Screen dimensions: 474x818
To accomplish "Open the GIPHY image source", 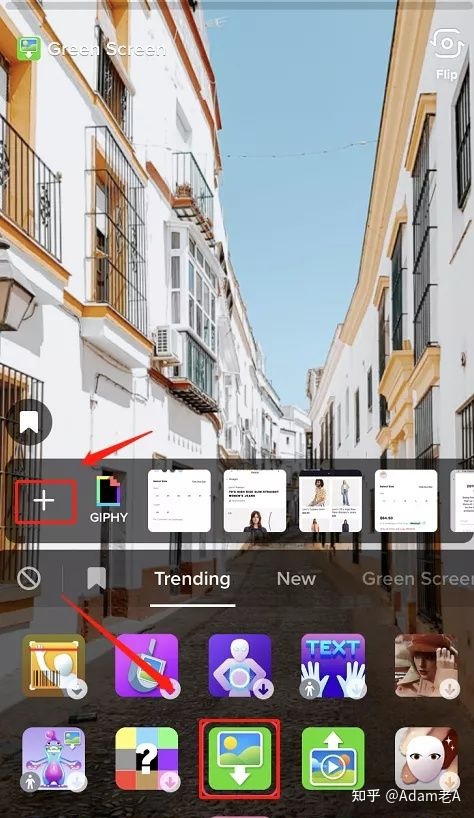I will tap(108, 499).
